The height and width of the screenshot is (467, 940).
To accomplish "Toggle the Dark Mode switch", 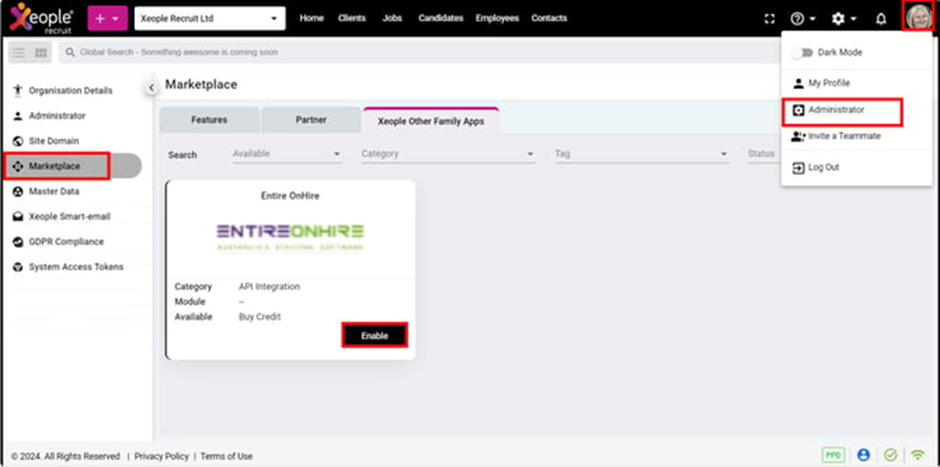I will pyautogui.click(x=801, y=53).
